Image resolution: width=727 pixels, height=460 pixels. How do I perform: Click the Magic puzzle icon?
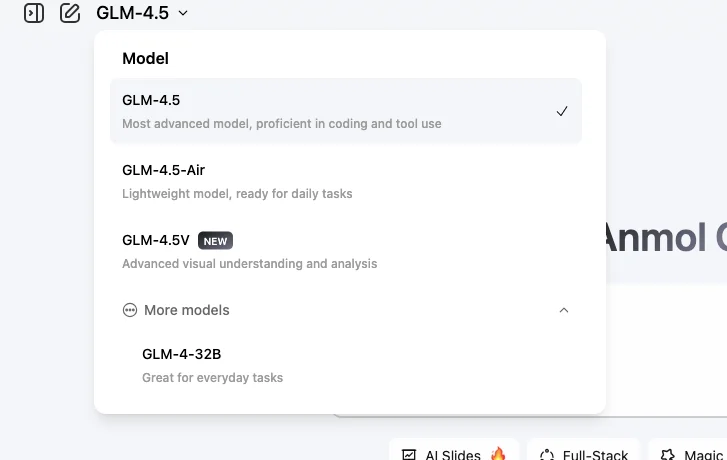(668, 454)
